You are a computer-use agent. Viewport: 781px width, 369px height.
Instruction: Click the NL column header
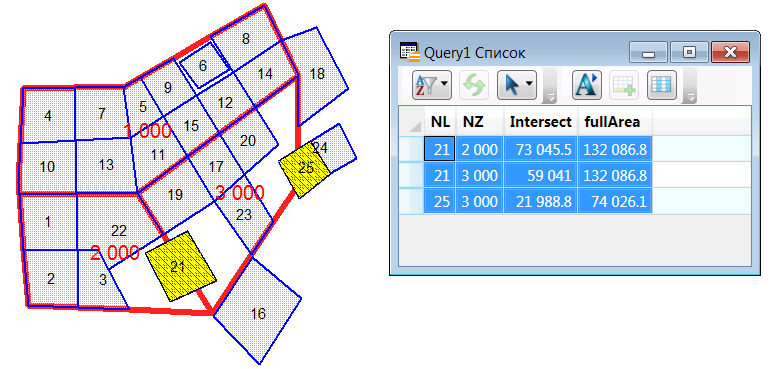tap(440, 122)
